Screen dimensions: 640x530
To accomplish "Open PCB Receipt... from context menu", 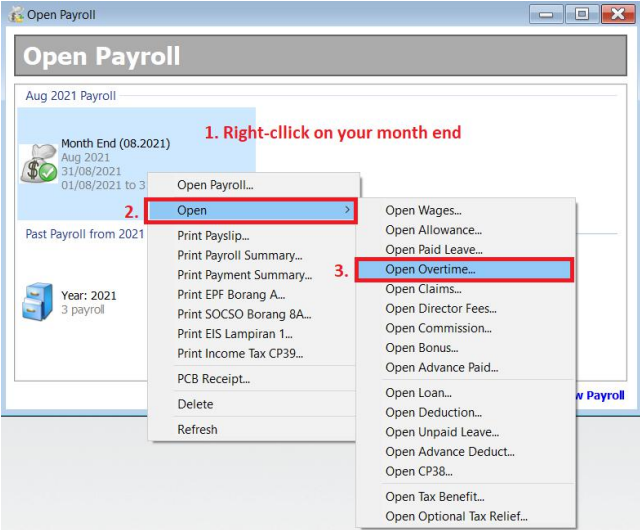I will pyautogui.click(x=214, y=379).
